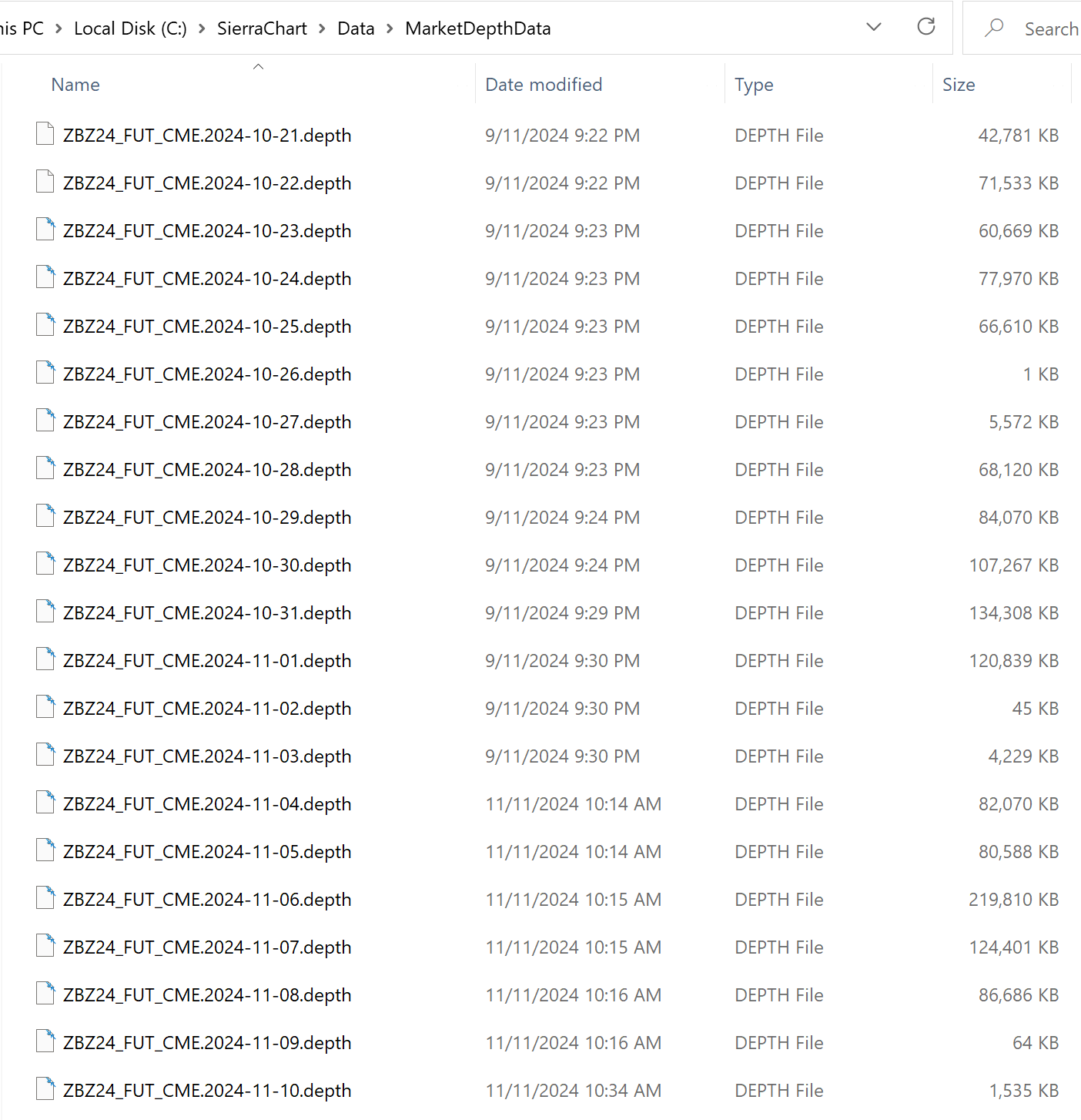The image size is (1081, 1120).
Task: Click the refresh icon in address bar
Action: (x=926, y=27)
